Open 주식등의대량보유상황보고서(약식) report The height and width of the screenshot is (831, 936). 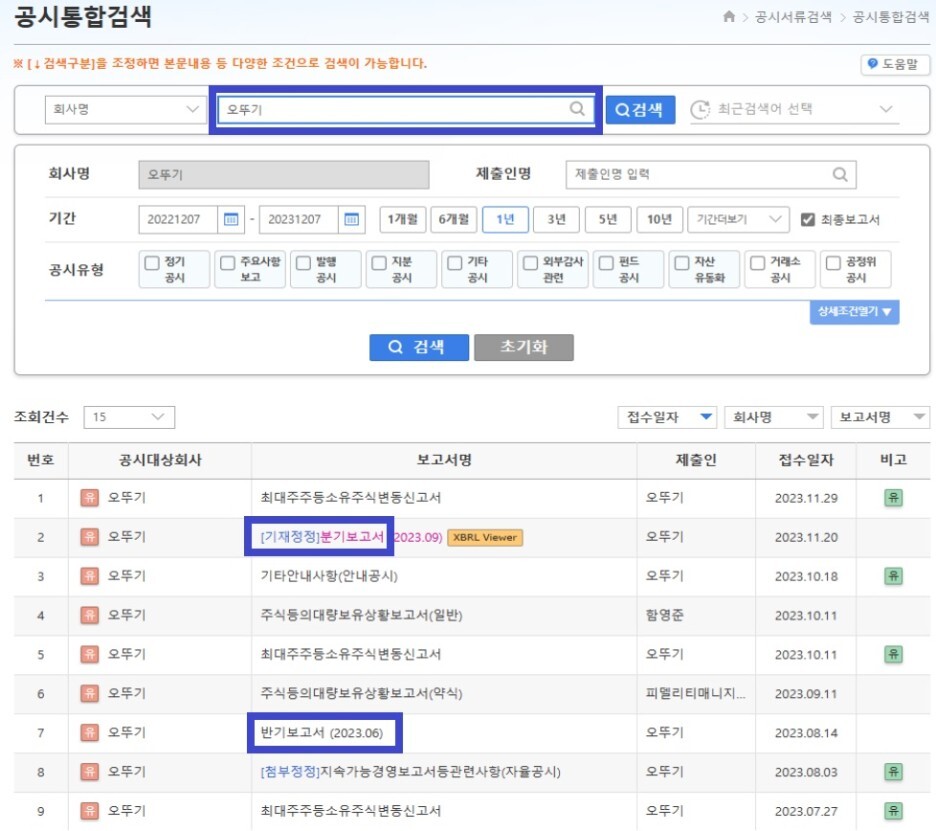coord(361,694)
